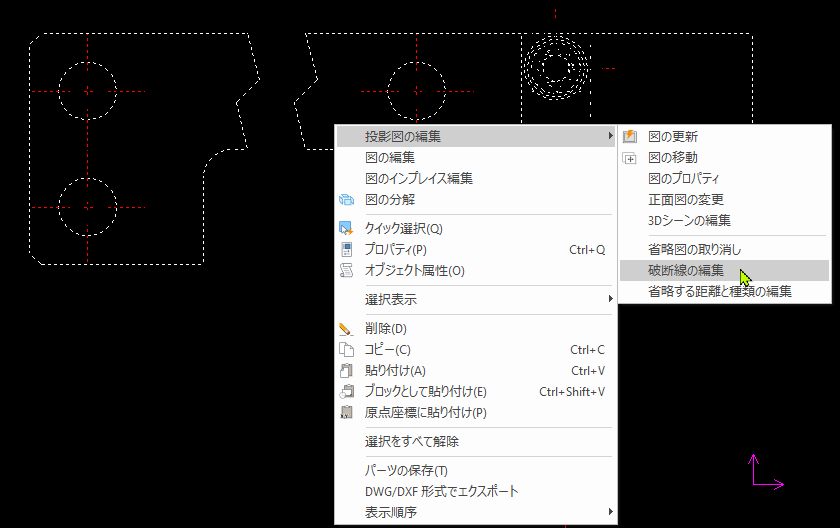Choose 正面図の変更 submenu entry
The height and width of the screenshot is (528, 840).
coord(724,200)
